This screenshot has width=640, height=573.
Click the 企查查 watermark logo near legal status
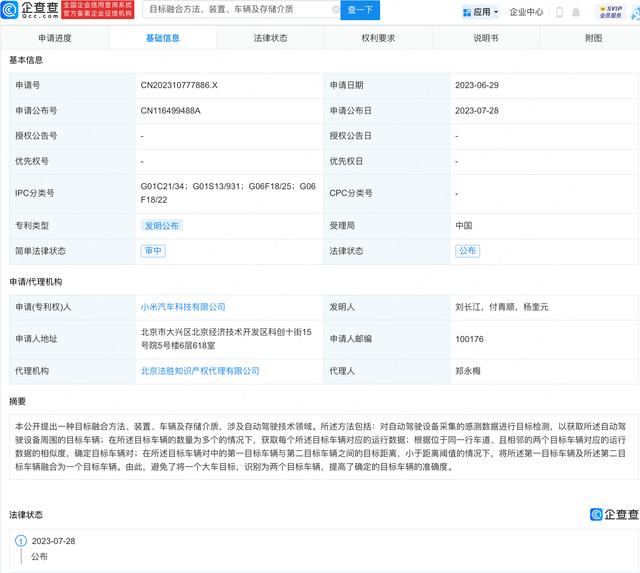tap(613, 514)
